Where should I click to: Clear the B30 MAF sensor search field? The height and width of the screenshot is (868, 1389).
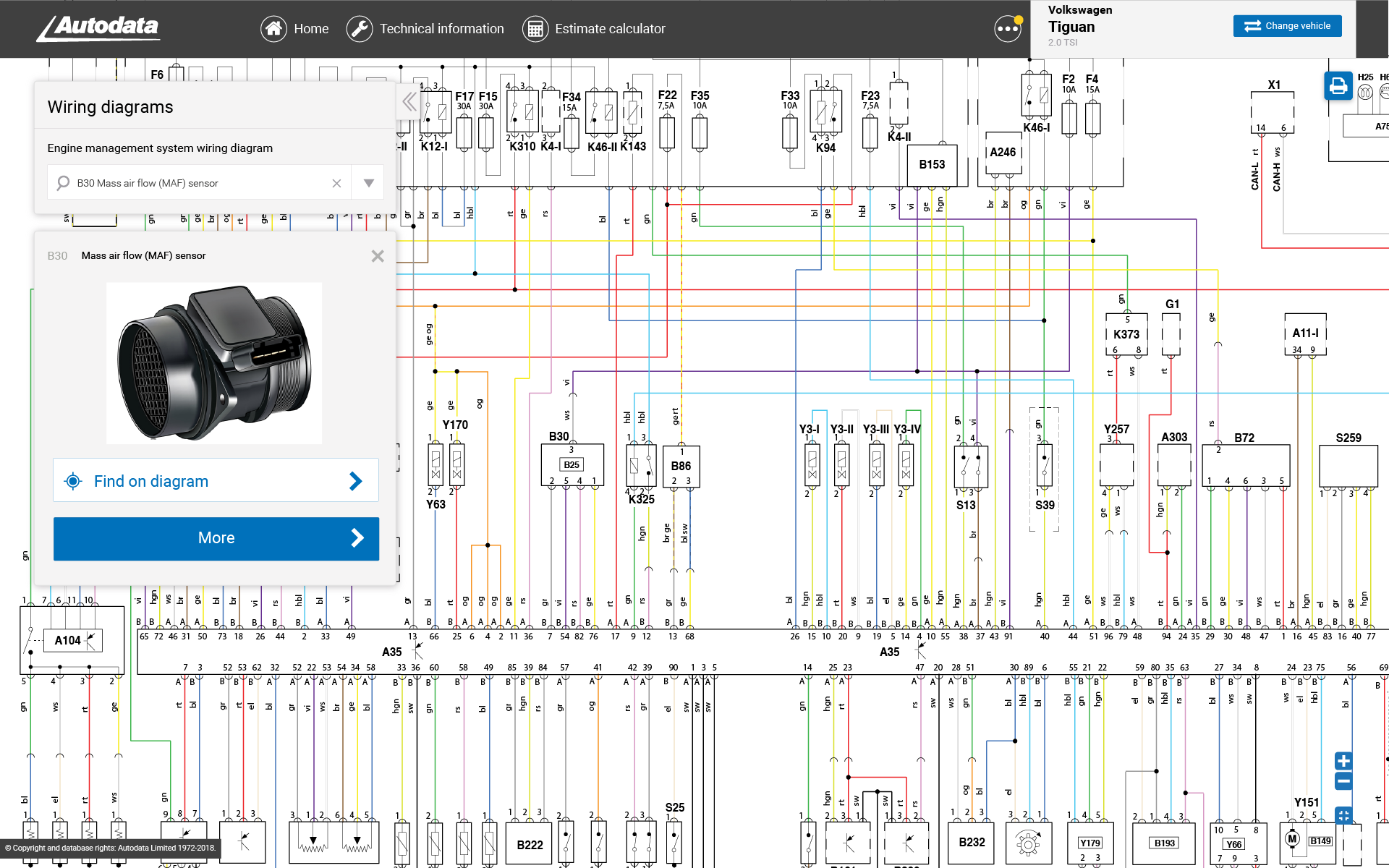[336, 183]
